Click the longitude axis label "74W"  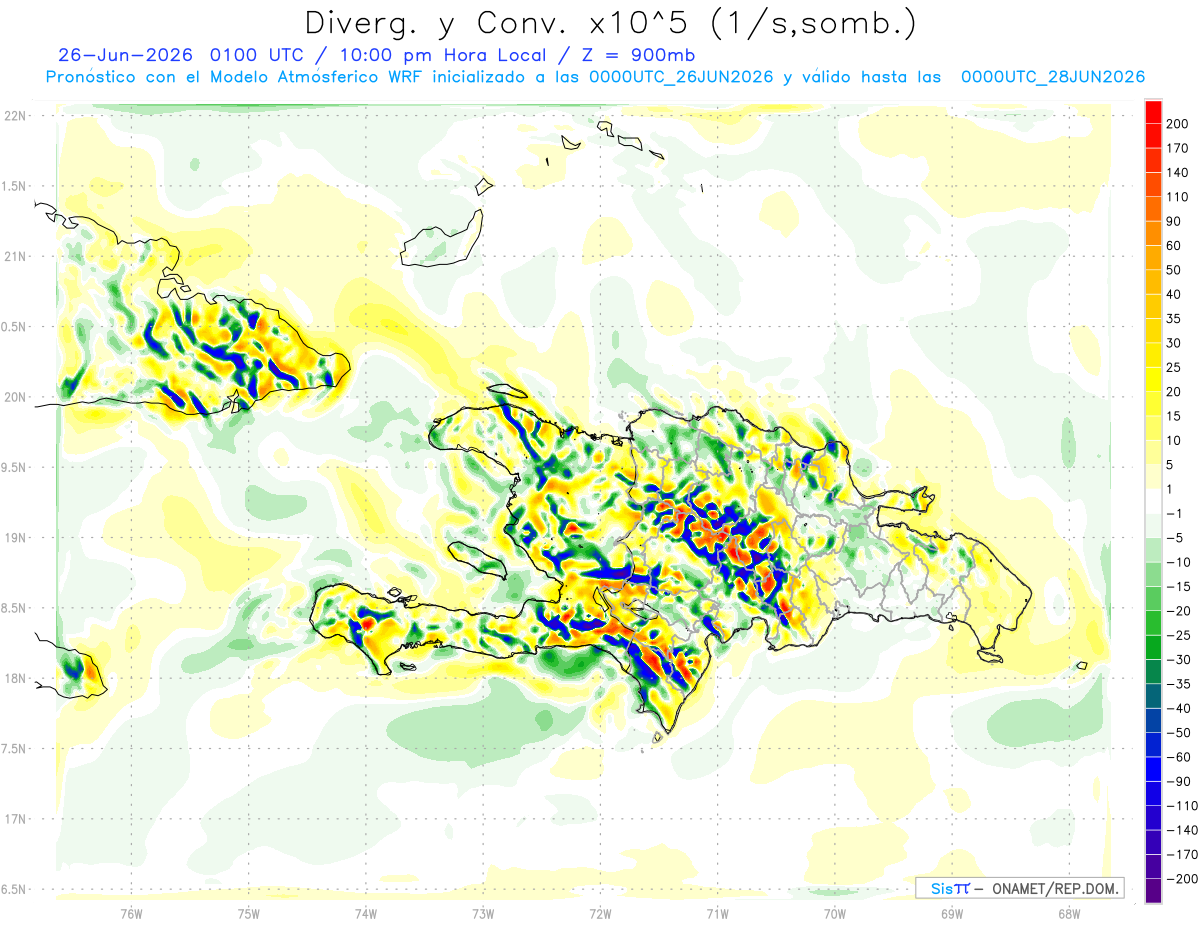tap(366, 913)
